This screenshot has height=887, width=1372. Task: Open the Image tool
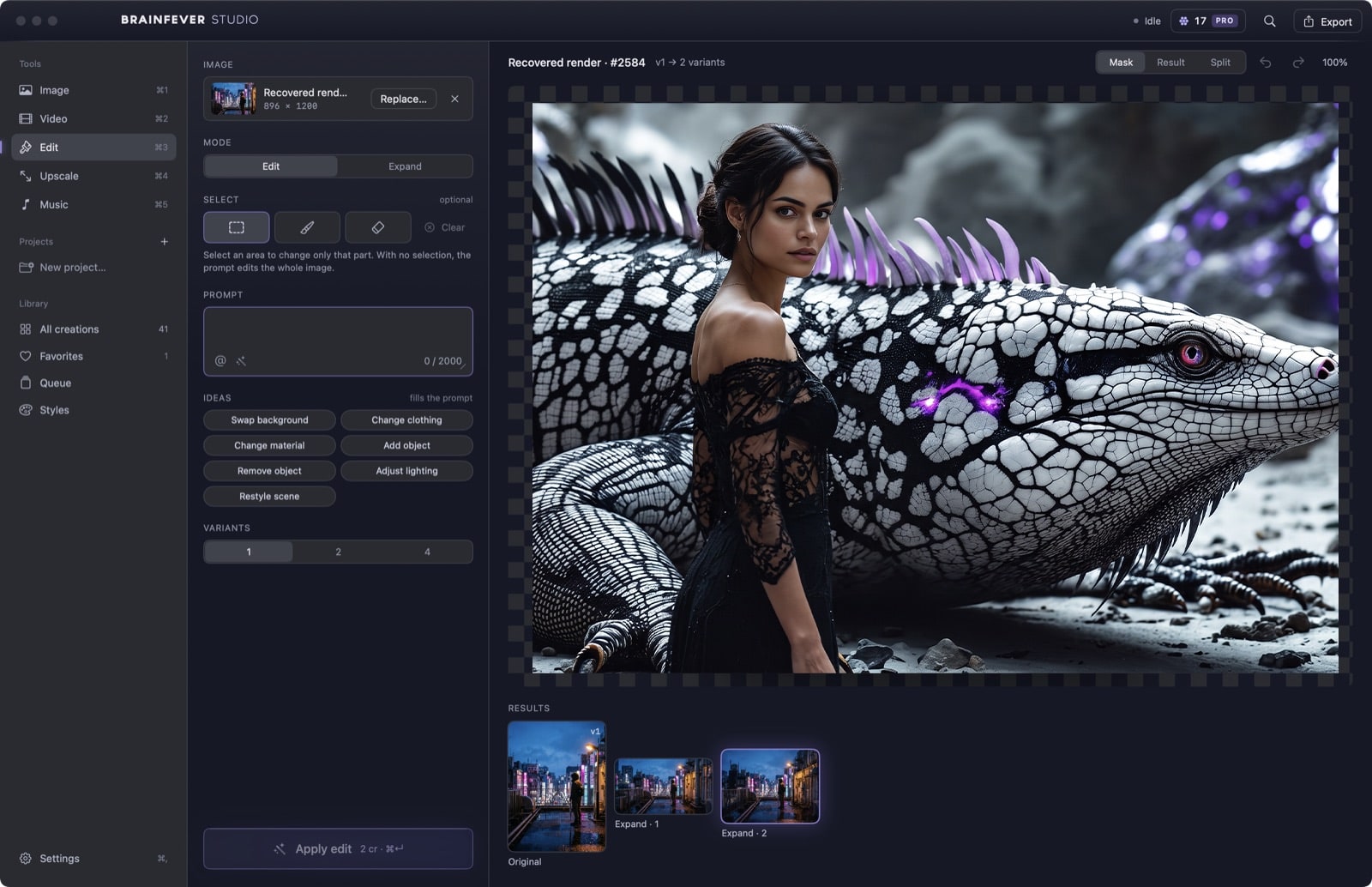(x=93, y=90)
